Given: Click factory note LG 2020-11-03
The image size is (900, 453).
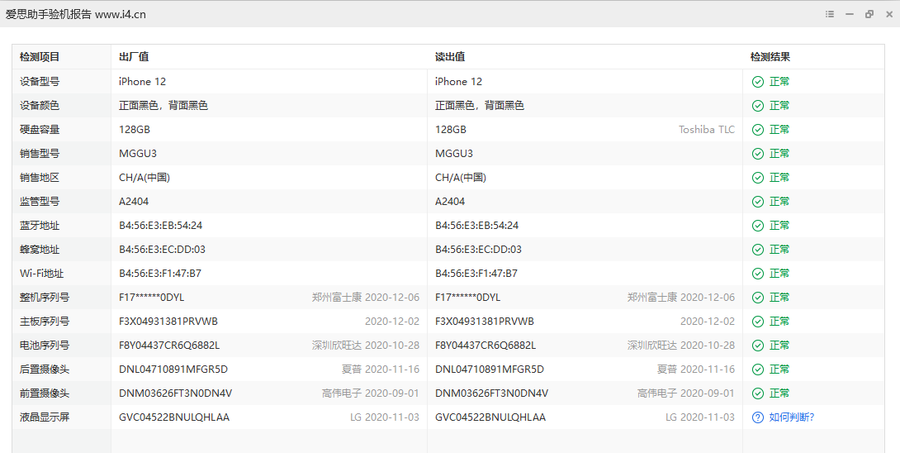Looking at the screenshot, I should 385,417.
